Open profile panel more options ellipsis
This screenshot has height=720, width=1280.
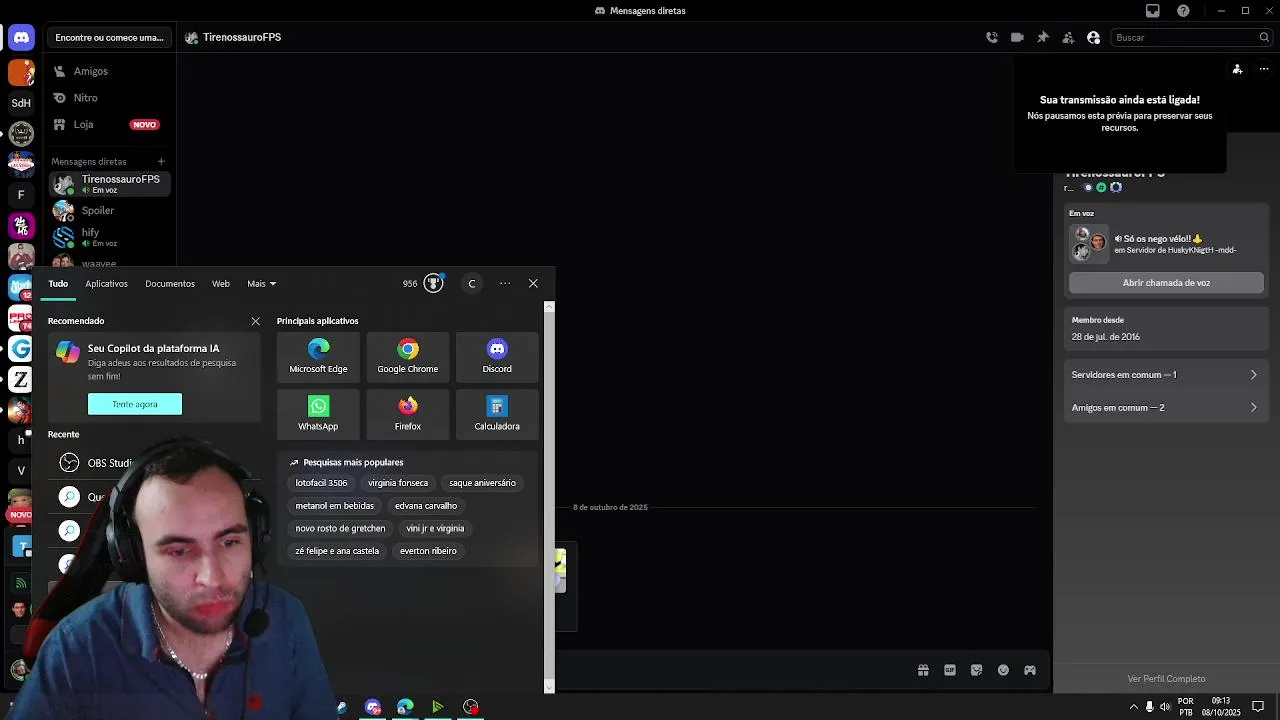(x=1264, y=69)
